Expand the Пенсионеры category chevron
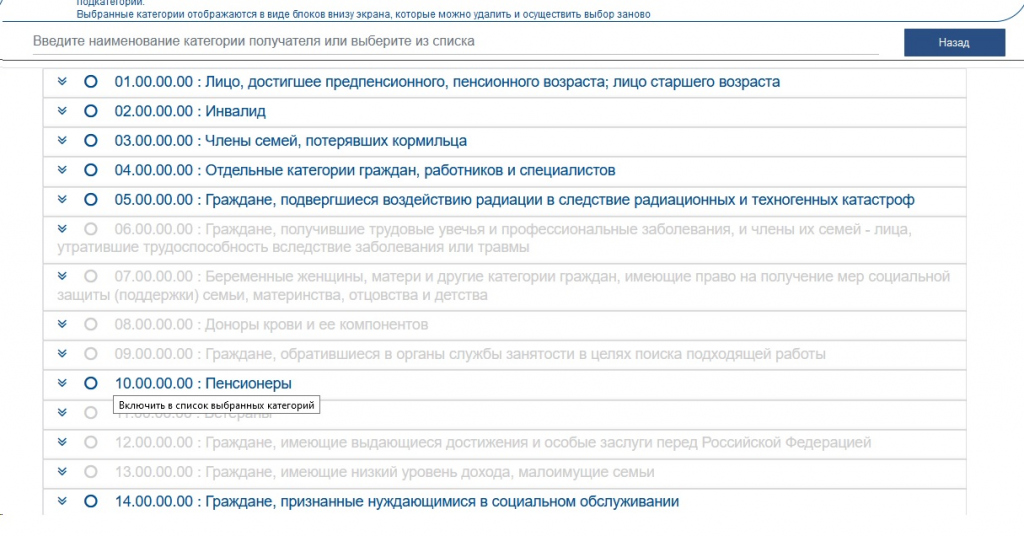The width and height of the screenshot is (1024, 536). (62, 383)
